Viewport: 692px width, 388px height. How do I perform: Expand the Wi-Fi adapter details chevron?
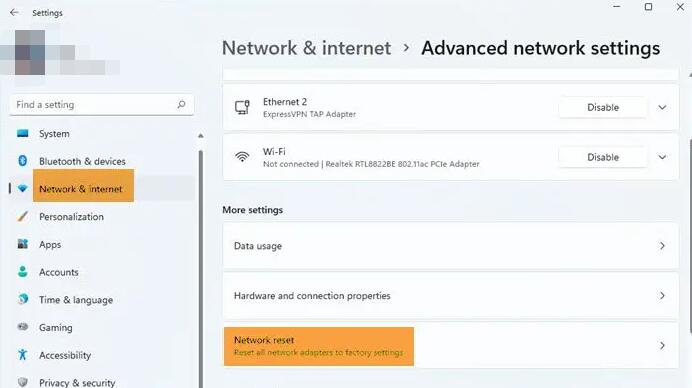(662, 157)
